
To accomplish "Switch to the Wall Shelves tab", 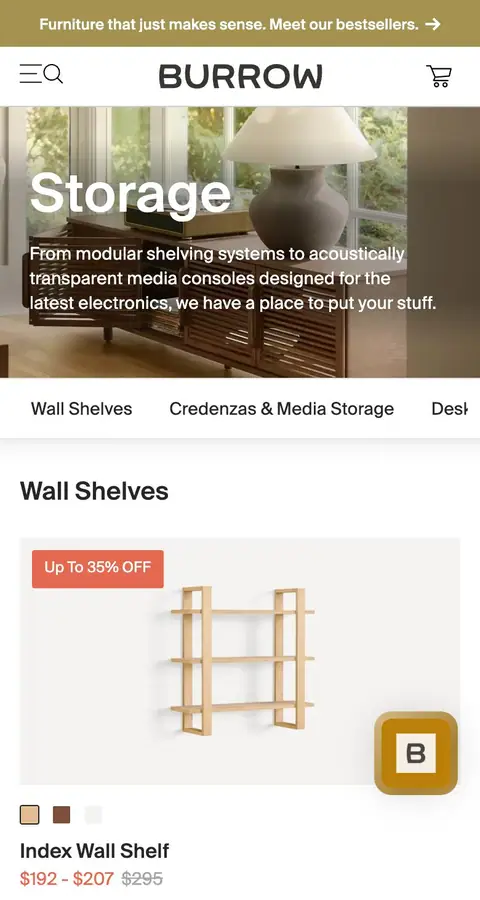I will click(x=82, y=409).
